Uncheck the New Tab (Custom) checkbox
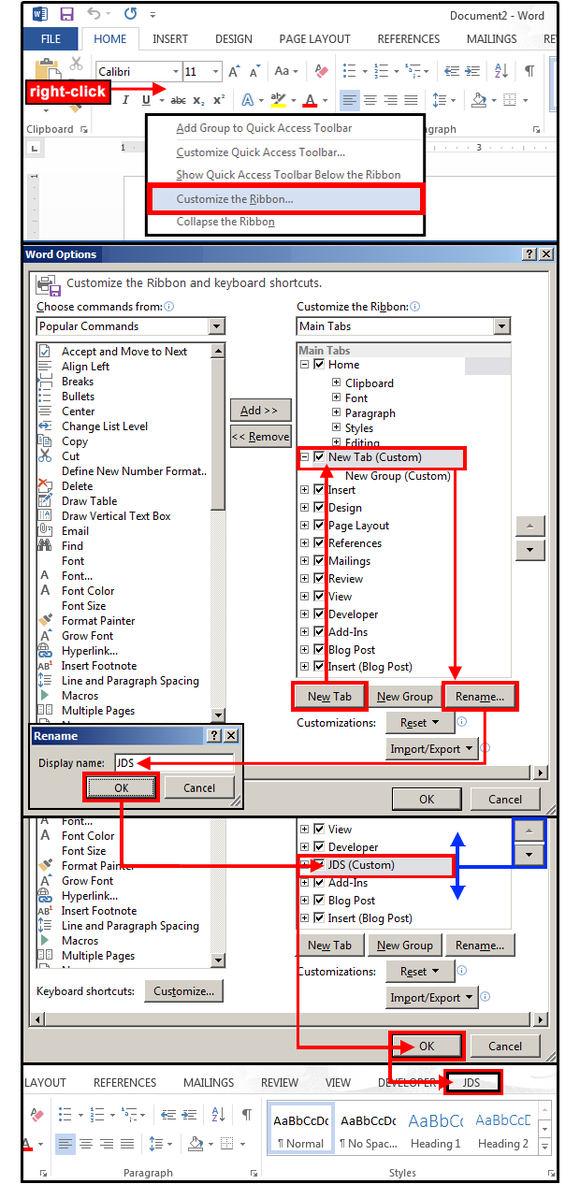Screen dimensions: 580x1184 click(319, 457)
